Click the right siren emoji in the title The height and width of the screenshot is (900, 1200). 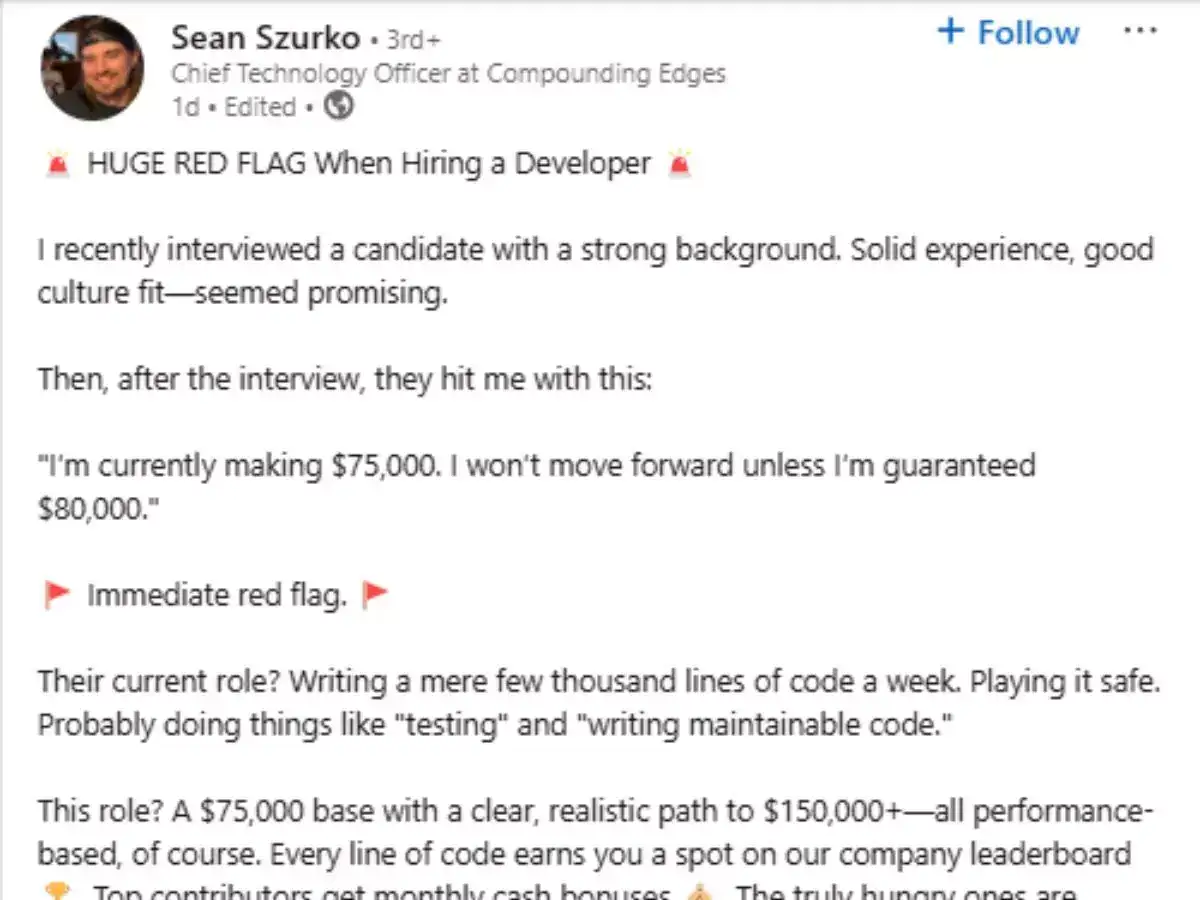click(679, 163)
